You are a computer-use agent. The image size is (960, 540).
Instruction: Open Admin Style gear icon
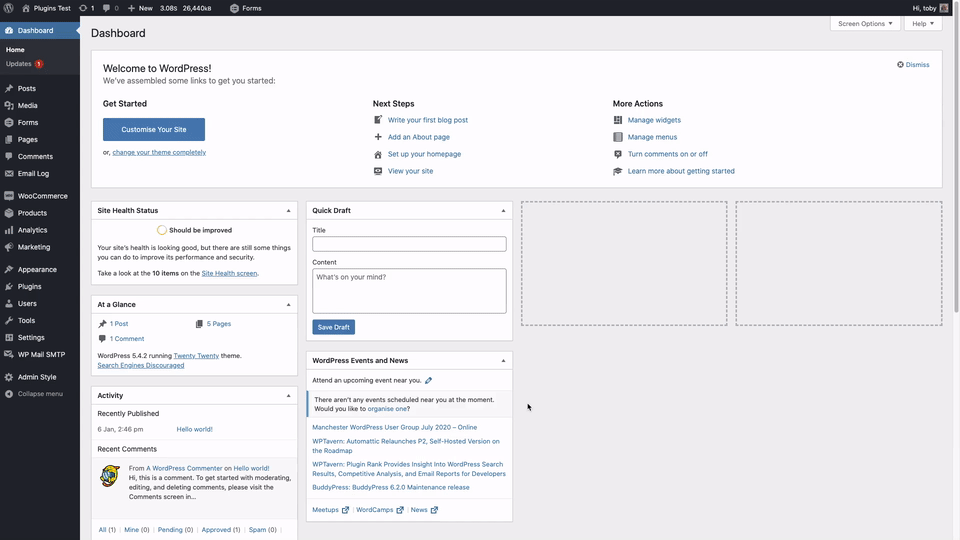coord(9,377)
